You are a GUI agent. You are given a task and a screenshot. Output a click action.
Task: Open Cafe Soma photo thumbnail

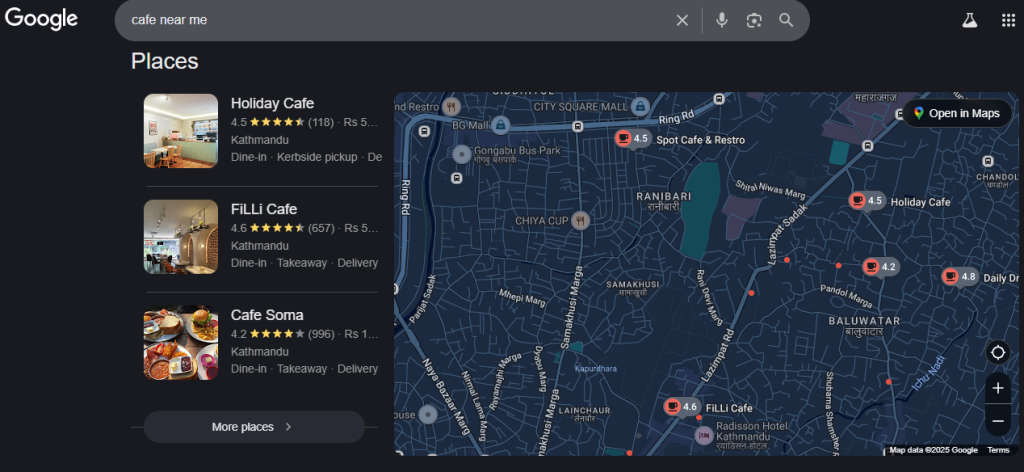181,342
